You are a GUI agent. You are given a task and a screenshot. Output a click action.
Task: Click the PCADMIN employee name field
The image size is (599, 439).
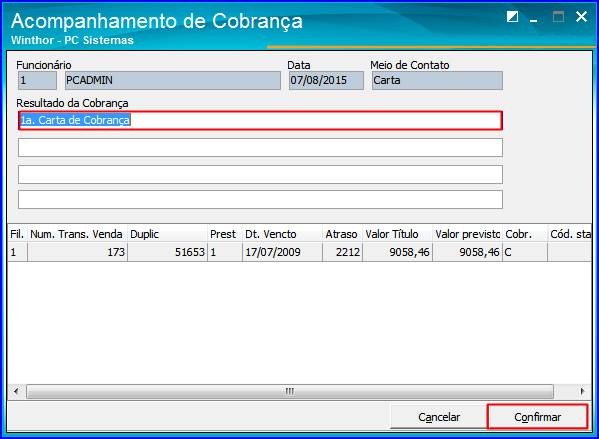point(173,81)
